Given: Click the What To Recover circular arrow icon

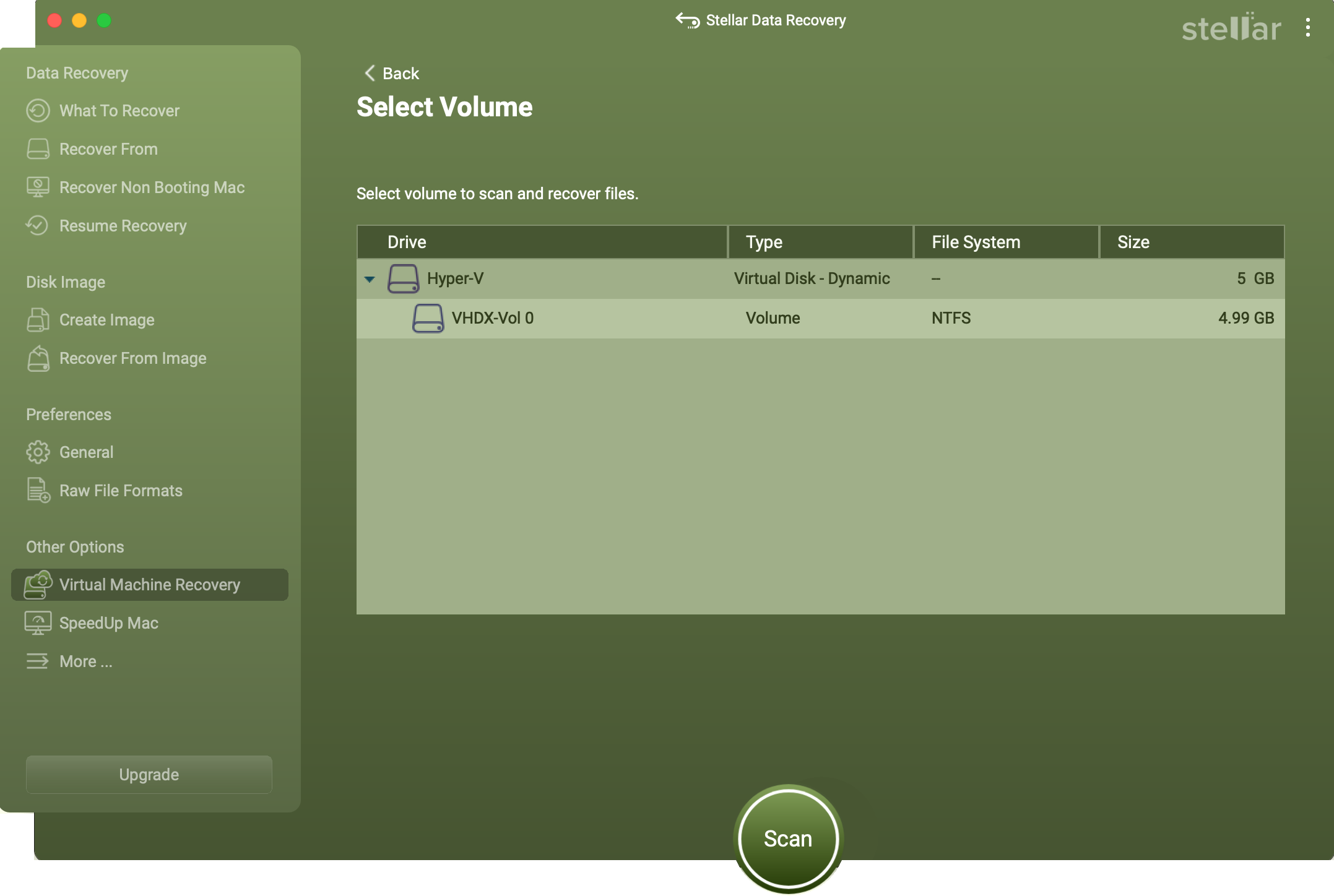Looking at the screenshot, I should (x=38, y=111).
